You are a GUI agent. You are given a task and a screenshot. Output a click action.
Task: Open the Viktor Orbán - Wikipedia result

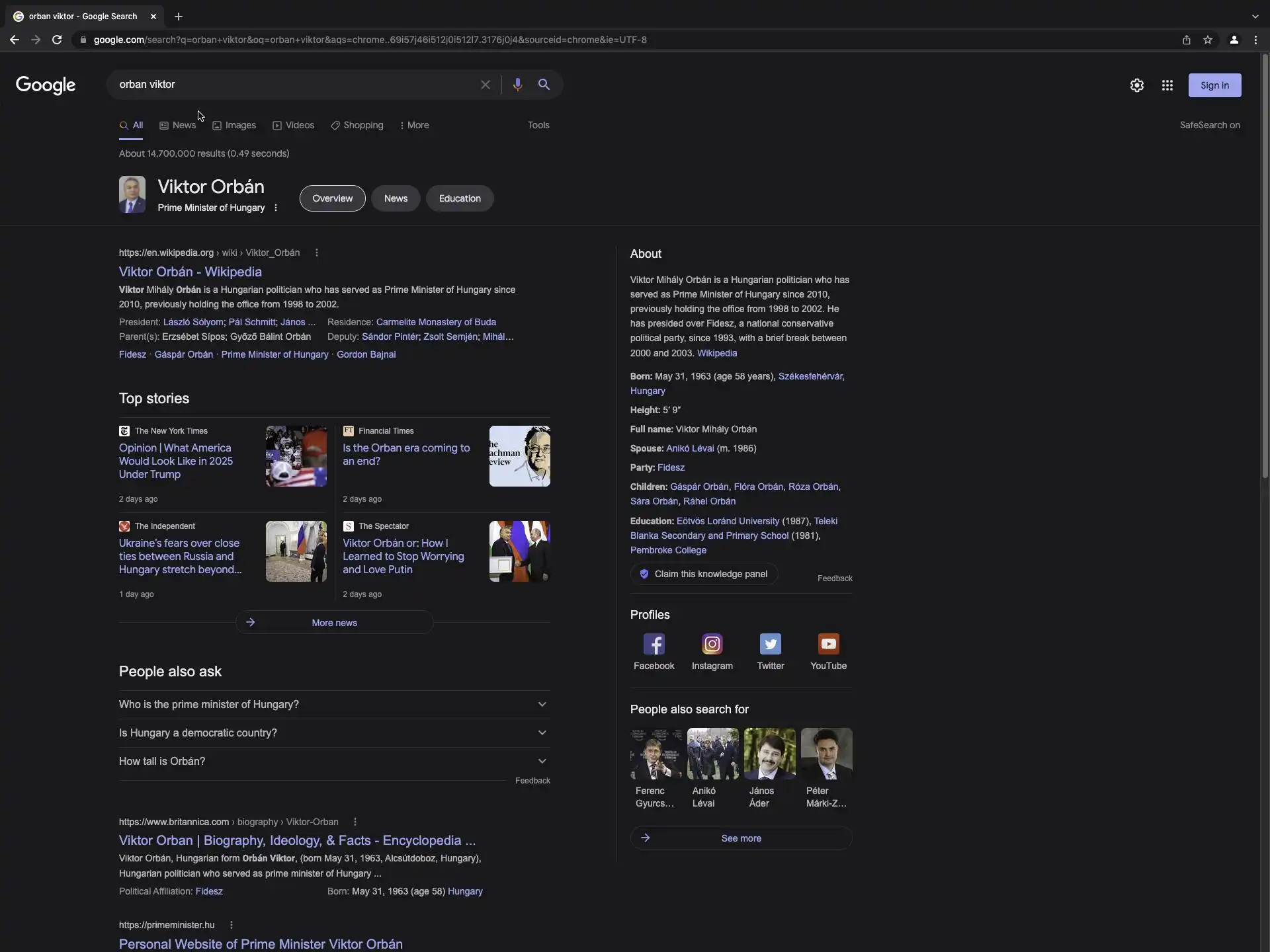tap(190, 272)
